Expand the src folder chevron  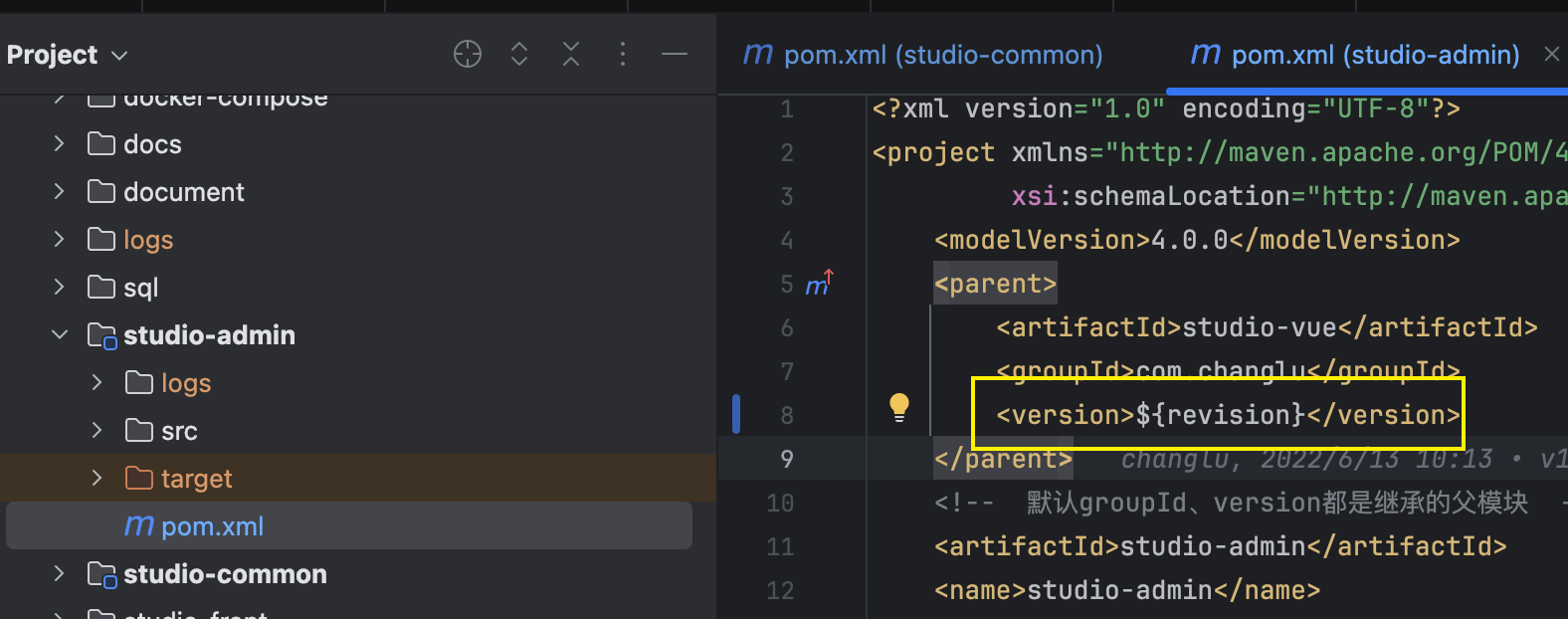[98, 431]
